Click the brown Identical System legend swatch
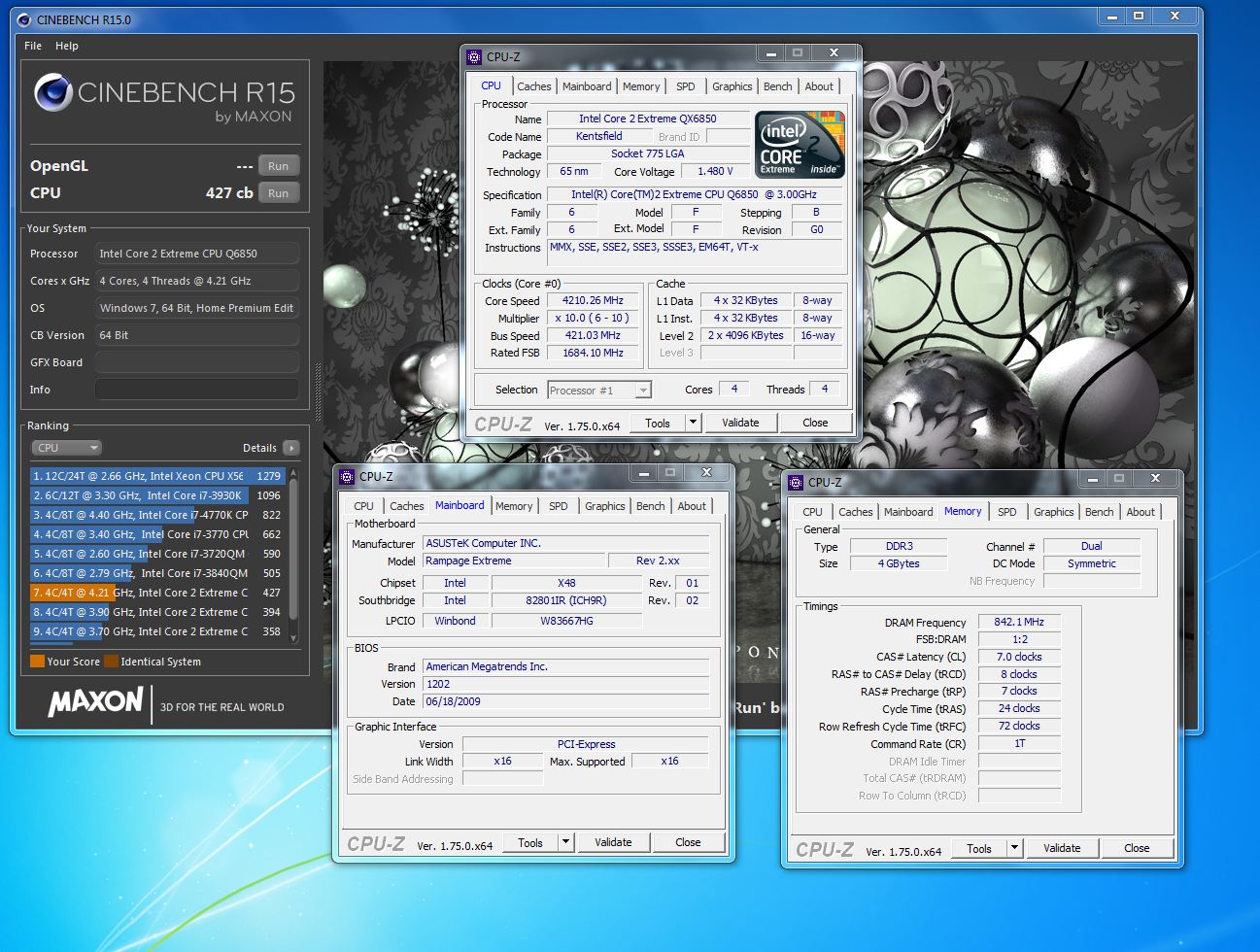 click(x=111, y=662)
